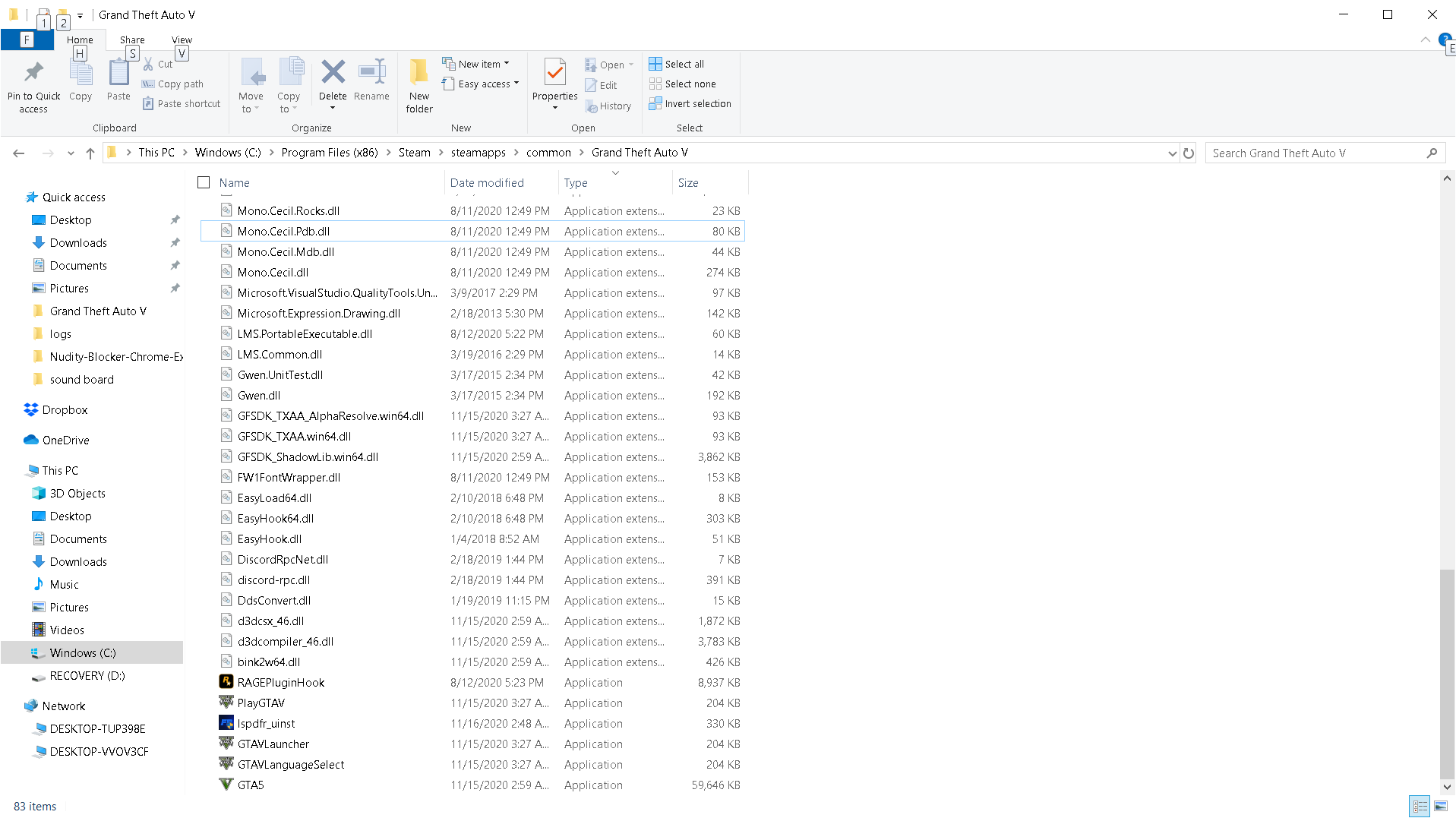Select the file Mono.Cecil.Pdb.dll
The image size is (1456, 818).
point(472,231)
